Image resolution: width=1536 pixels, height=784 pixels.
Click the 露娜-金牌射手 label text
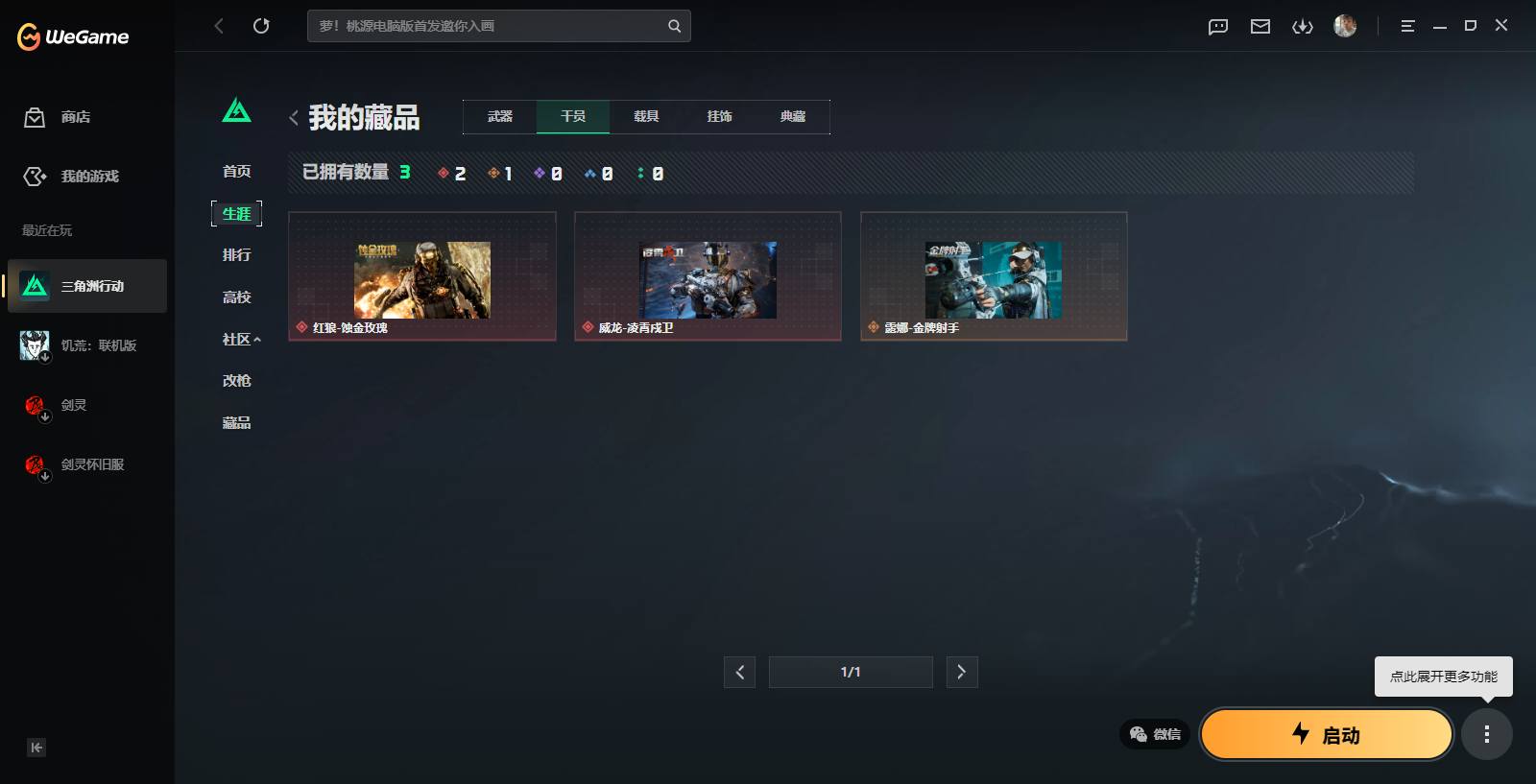coord(922,328)
